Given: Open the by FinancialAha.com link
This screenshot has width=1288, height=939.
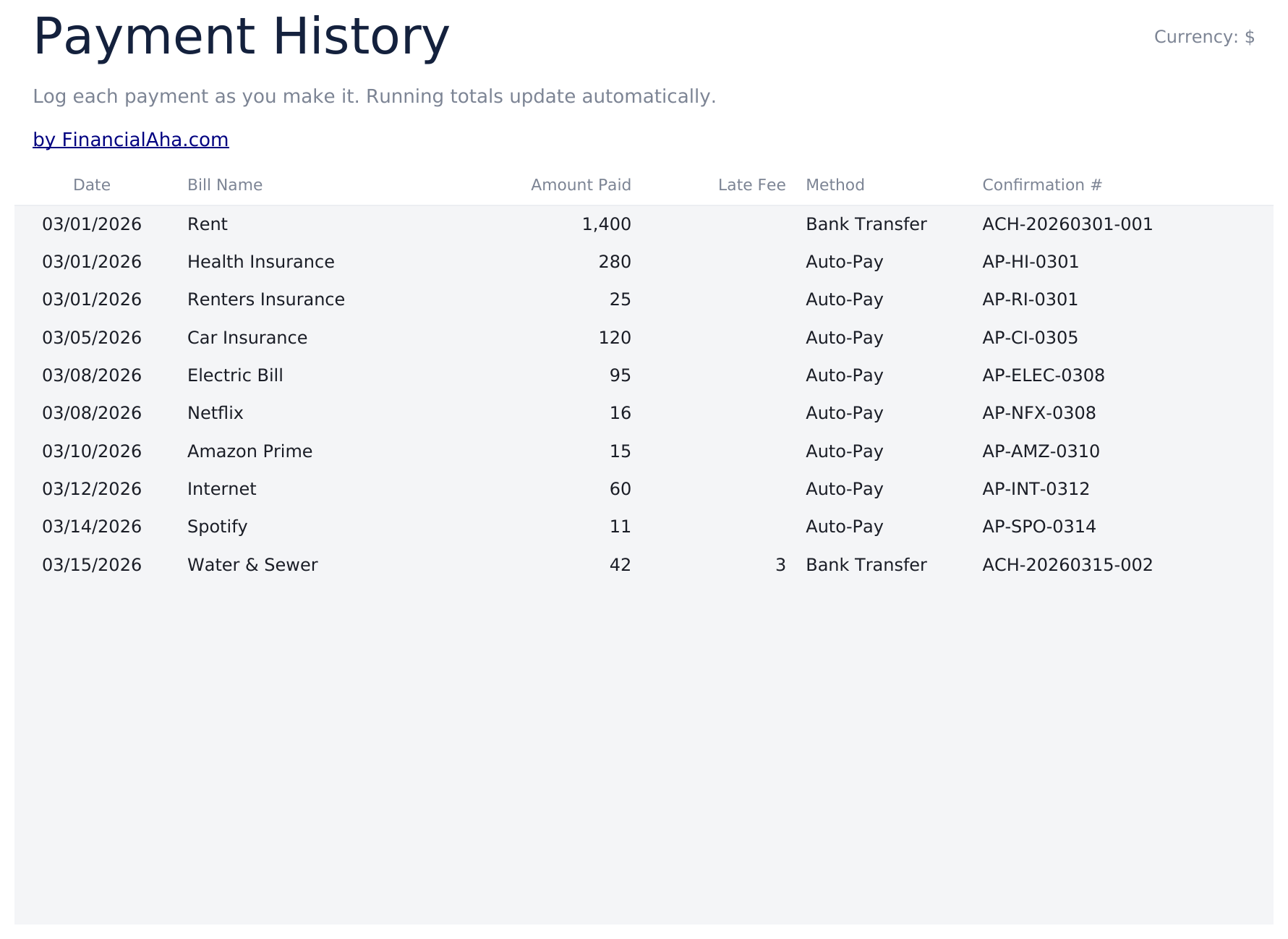Looking at the screenshot, I should 131,140.
